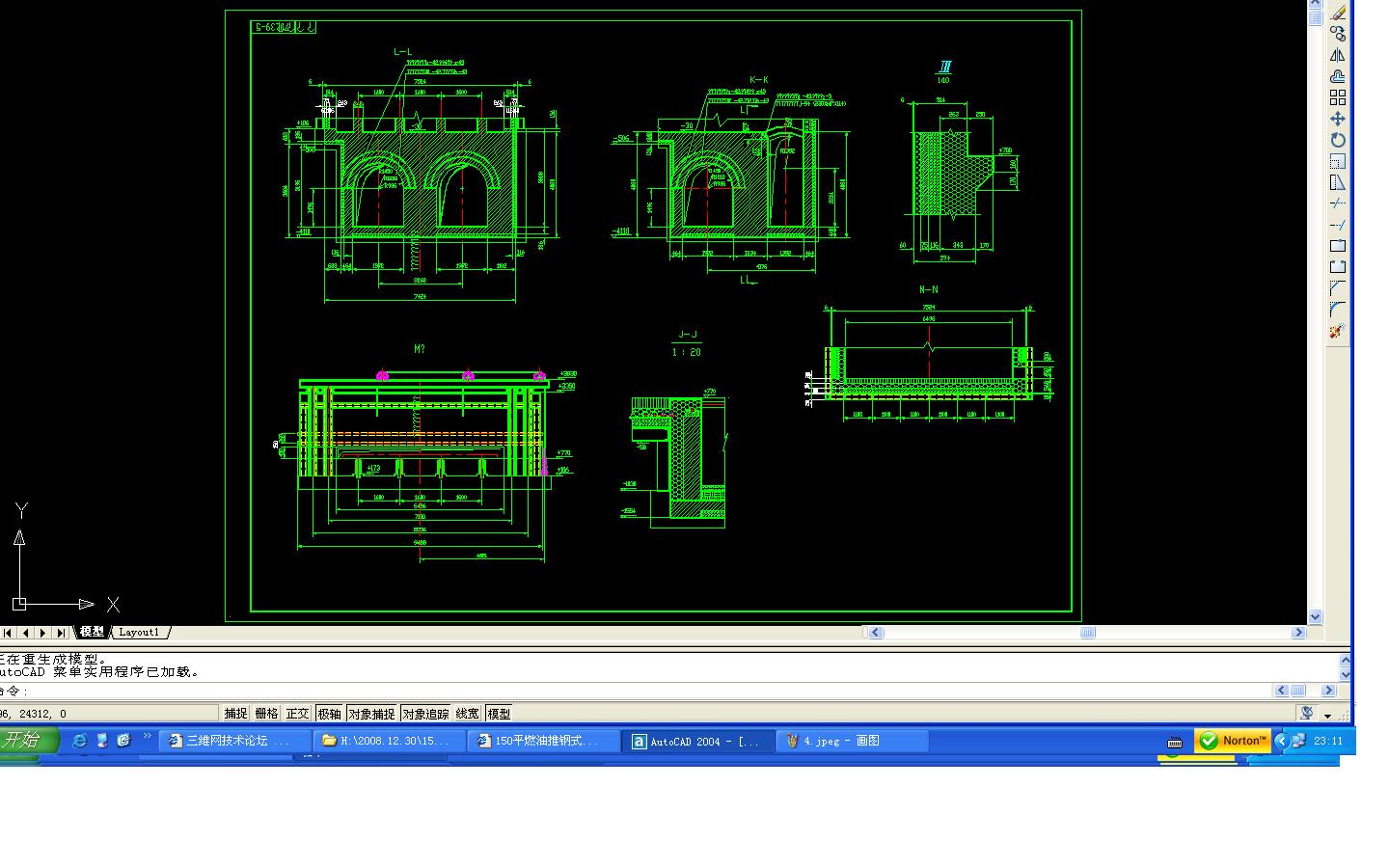Click third quick launch icon

(123, 740)
